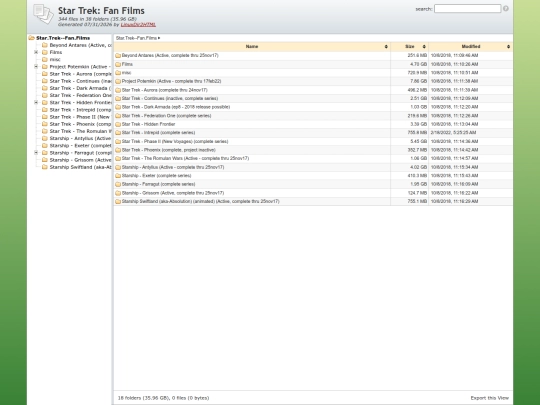The width and height of the screenshot is (540, 405).
Task: Select Starship - Antyllus in tree
Action: (x=80, y=138)
